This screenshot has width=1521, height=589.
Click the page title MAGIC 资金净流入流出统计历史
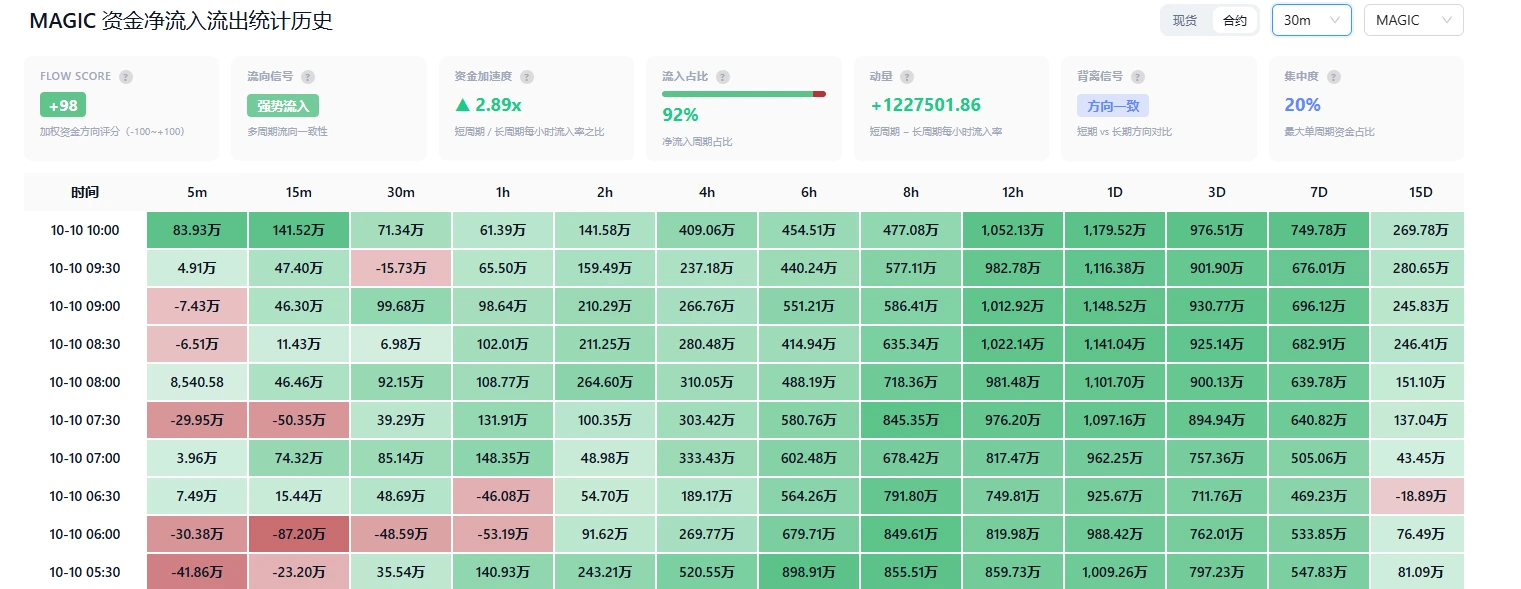click(181, 21)
